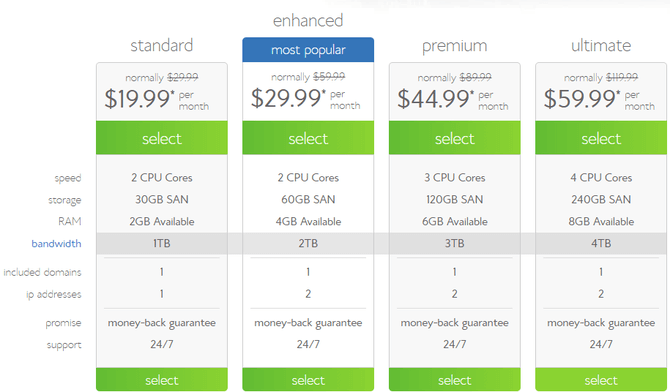Click bottom select button for ultimate plan
This screenshot has height=392, width=670.
pyautogui.click(x=601, y=379)
